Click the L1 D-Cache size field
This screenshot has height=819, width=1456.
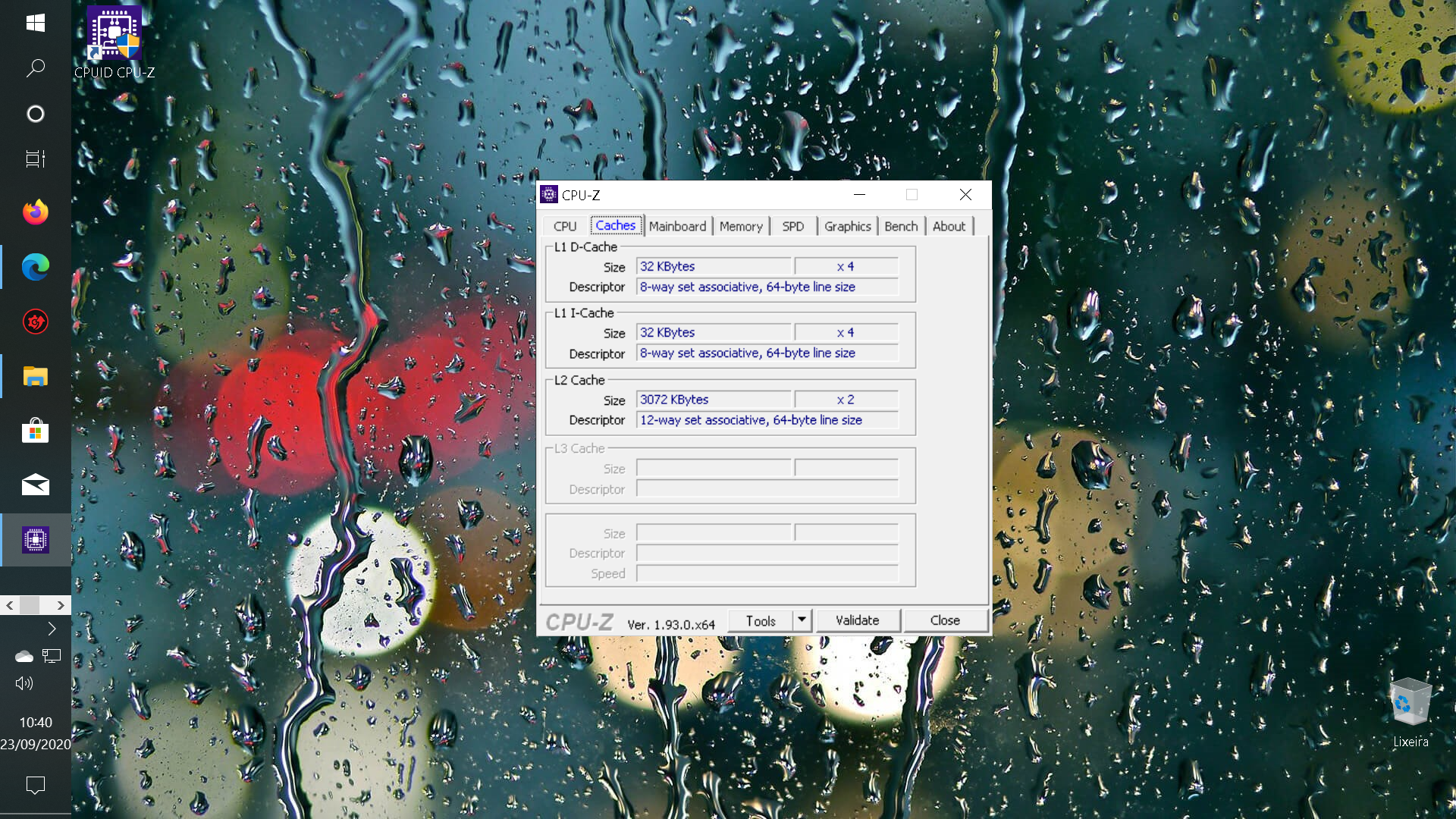tap(714, 266)
